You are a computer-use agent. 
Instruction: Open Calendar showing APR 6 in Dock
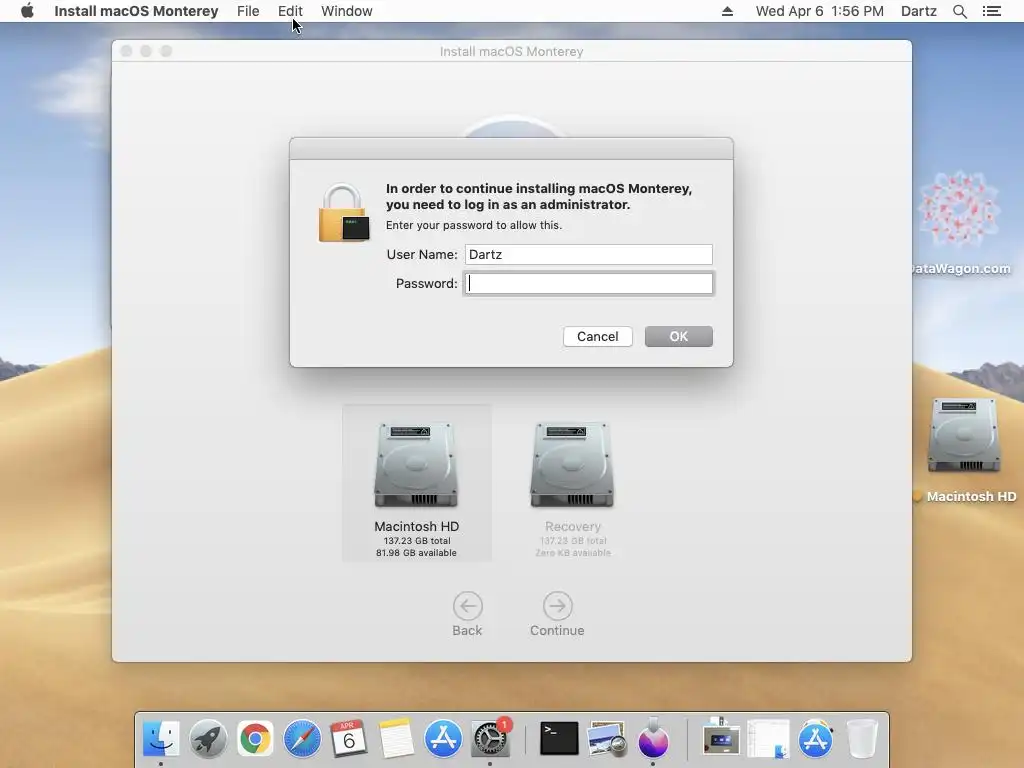[x=349, y=739]
